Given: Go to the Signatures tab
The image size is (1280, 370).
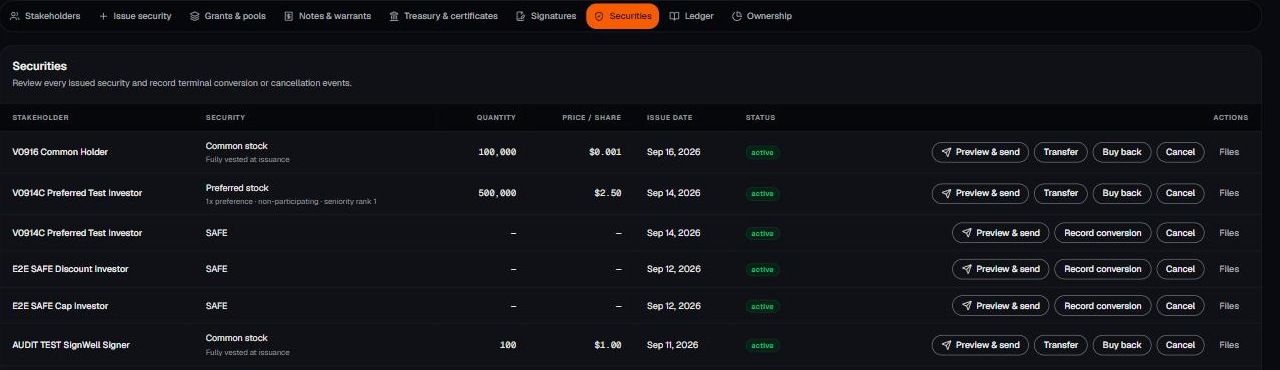Looking at the screenshot, I should click(546, 16).
